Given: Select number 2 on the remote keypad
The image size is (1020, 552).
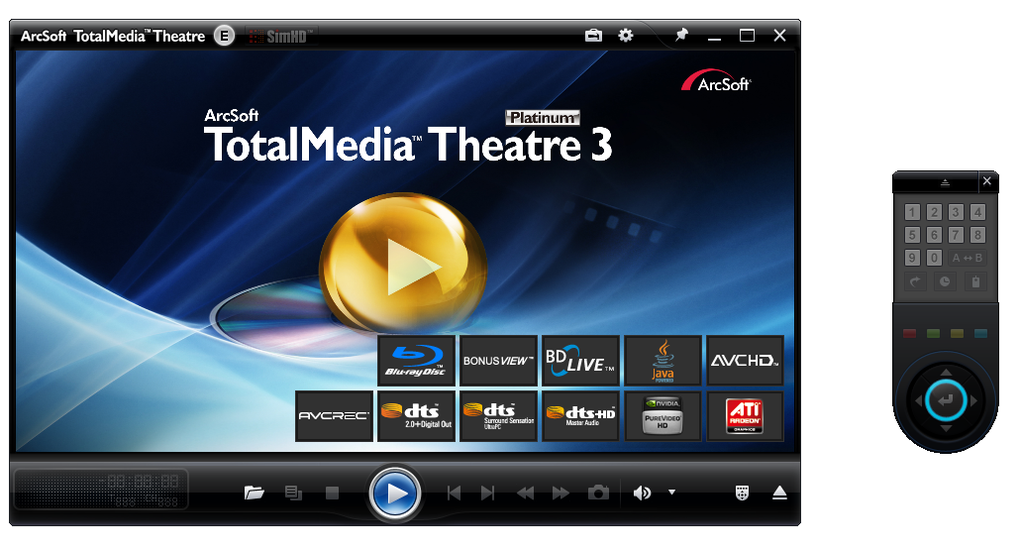Looking at the screenshot, I should [934, 212].
